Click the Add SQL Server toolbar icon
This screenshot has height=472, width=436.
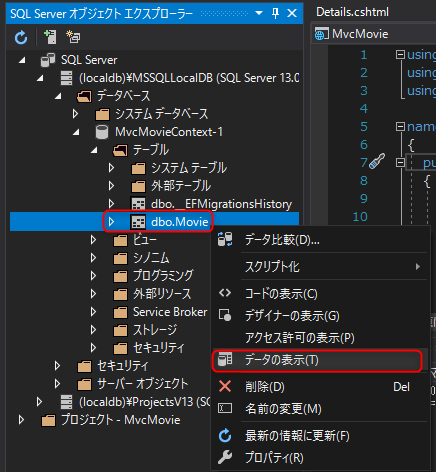click(x=50, y=37)
